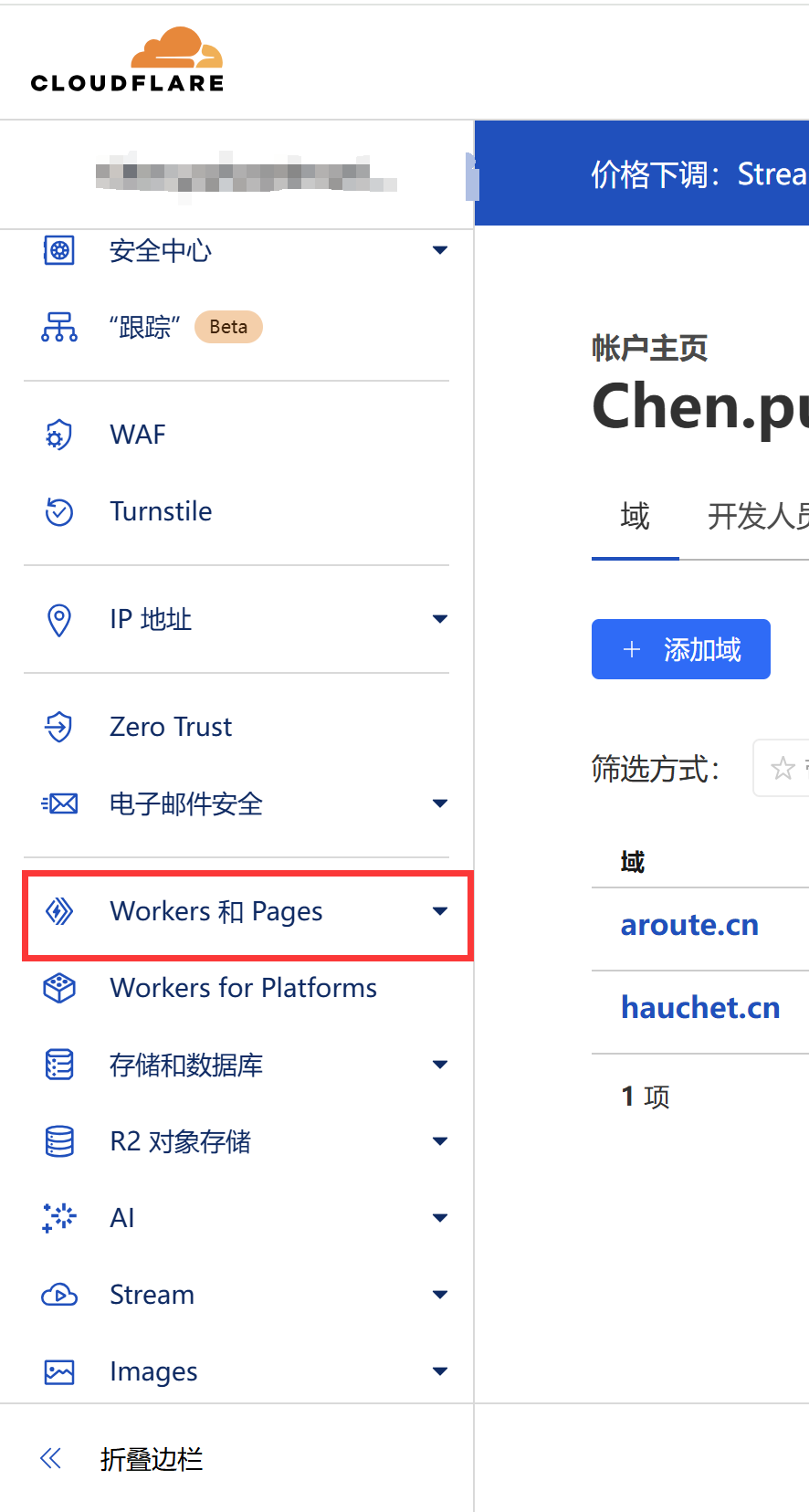
Task: Open the 安全中心 icon
Action: [x=59, y=250]
